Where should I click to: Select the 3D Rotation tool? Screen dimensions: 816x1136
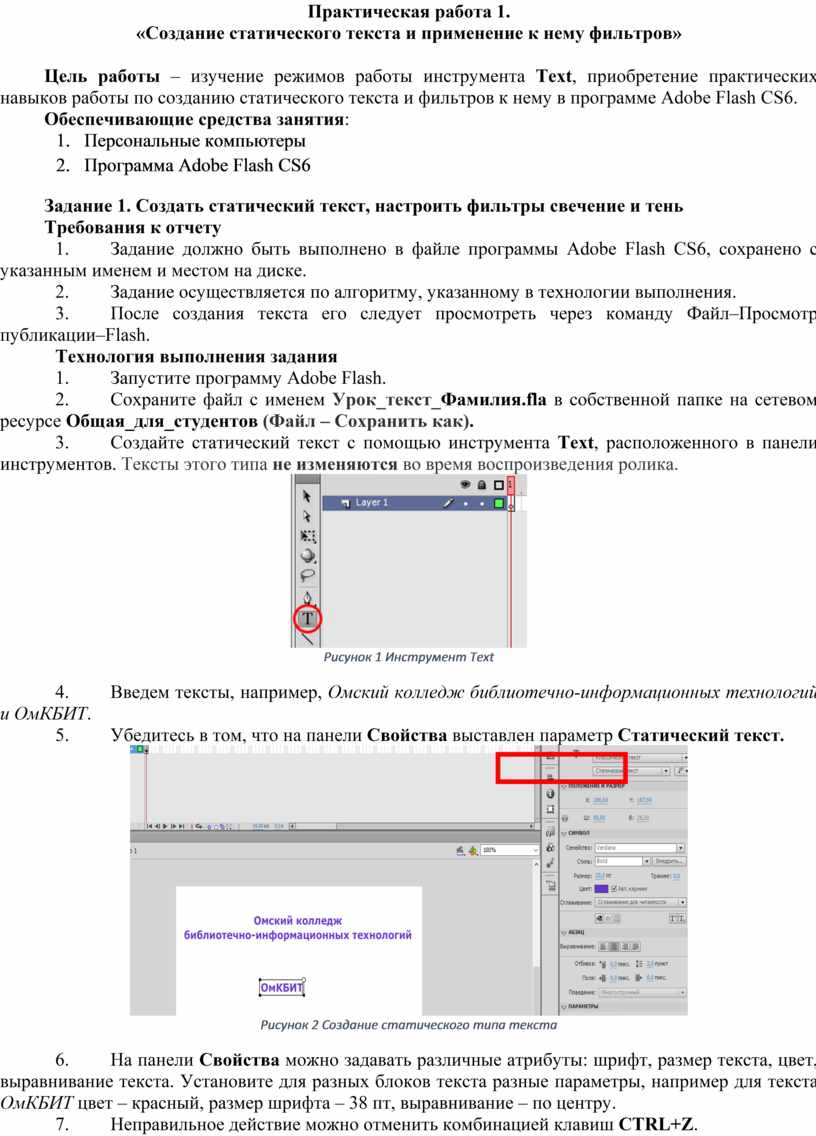(x=308, y=556)
